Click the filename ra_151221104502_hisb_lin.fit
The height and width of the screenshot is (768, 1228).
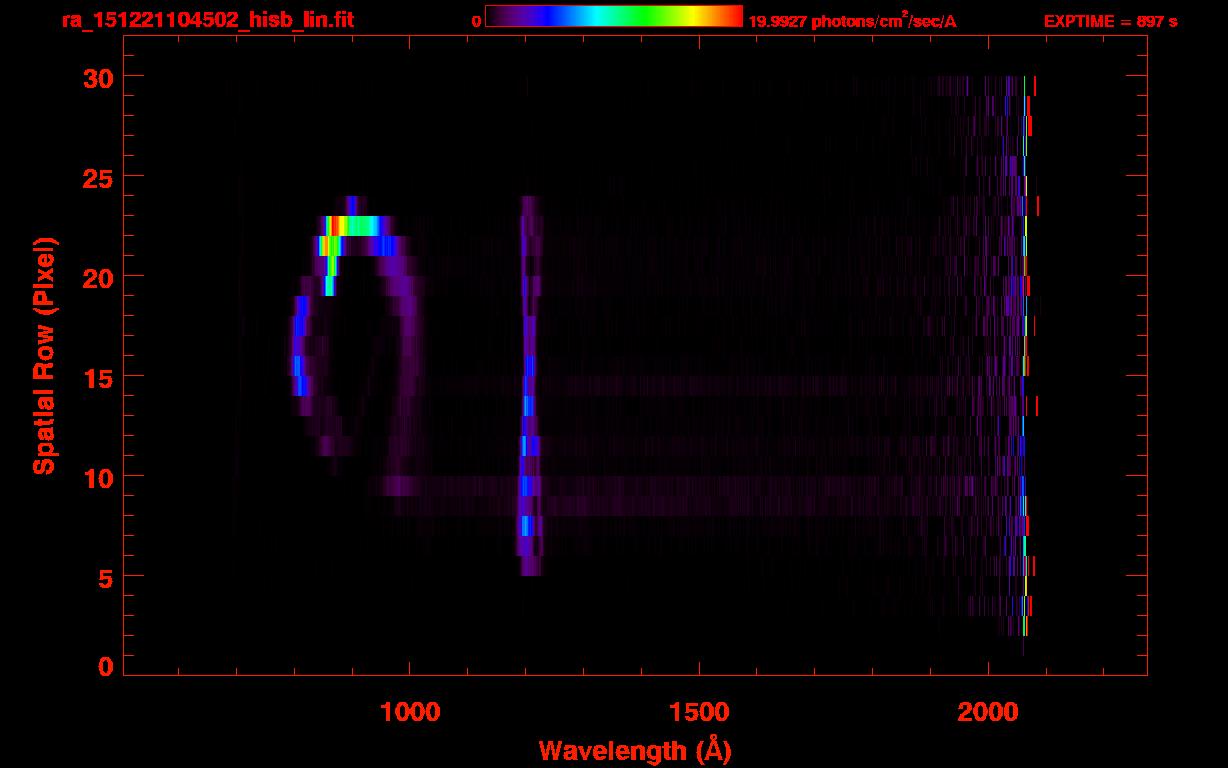[207, 19]
